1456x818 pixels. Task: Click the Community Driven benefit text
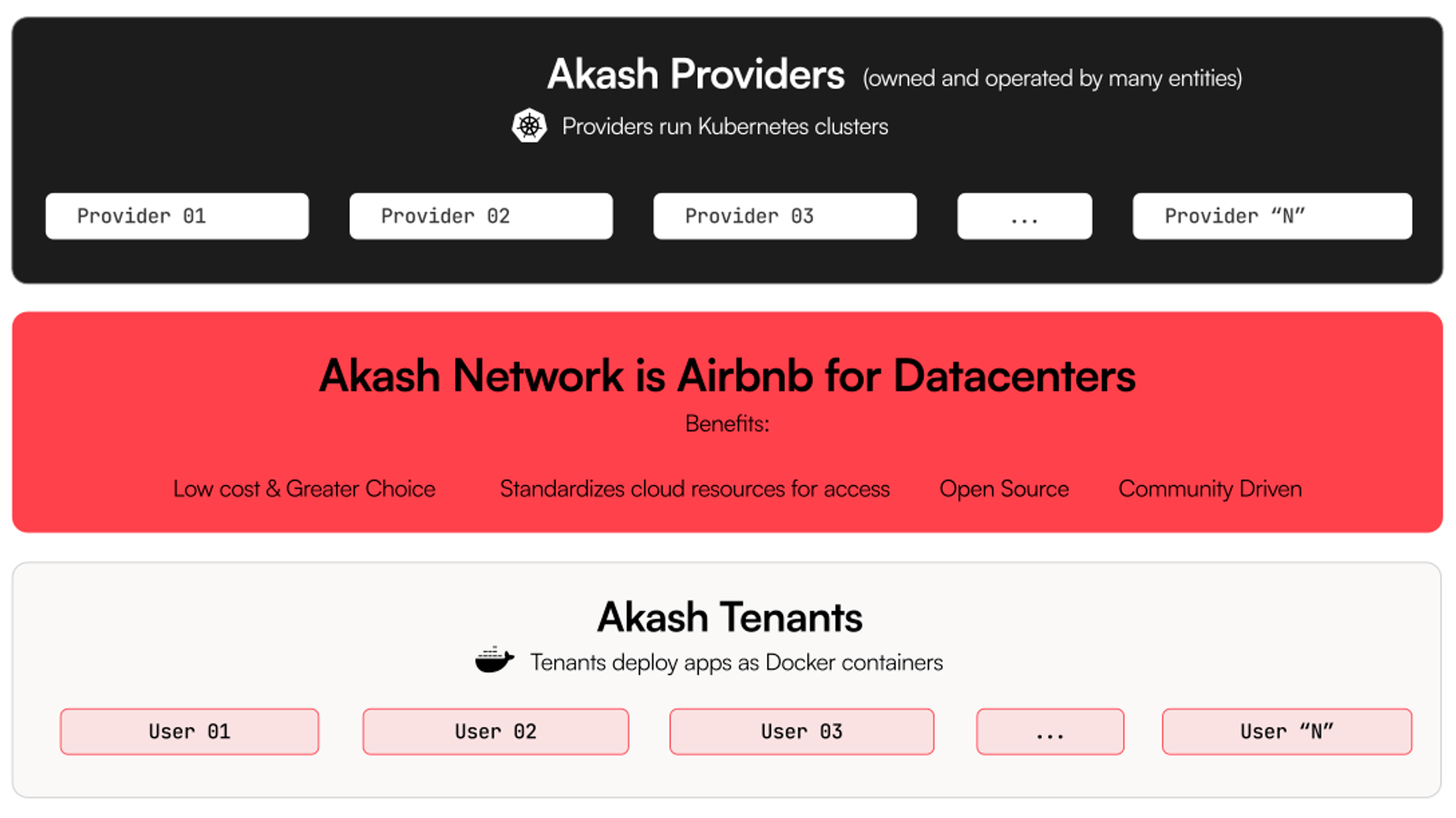coord(1210,489)
